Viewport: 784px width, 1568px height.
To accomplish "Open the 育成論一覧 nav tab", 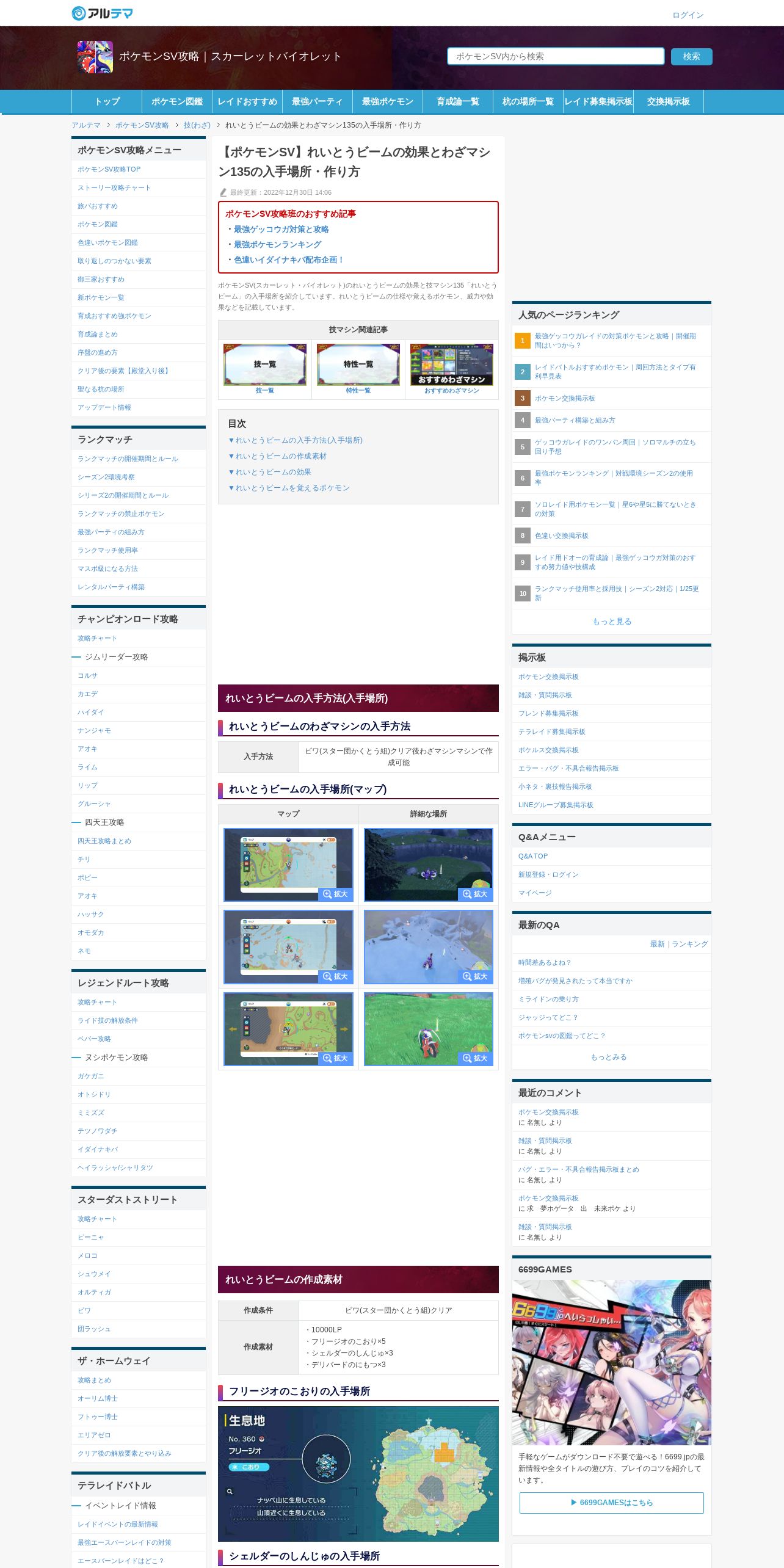I will 458,101.
